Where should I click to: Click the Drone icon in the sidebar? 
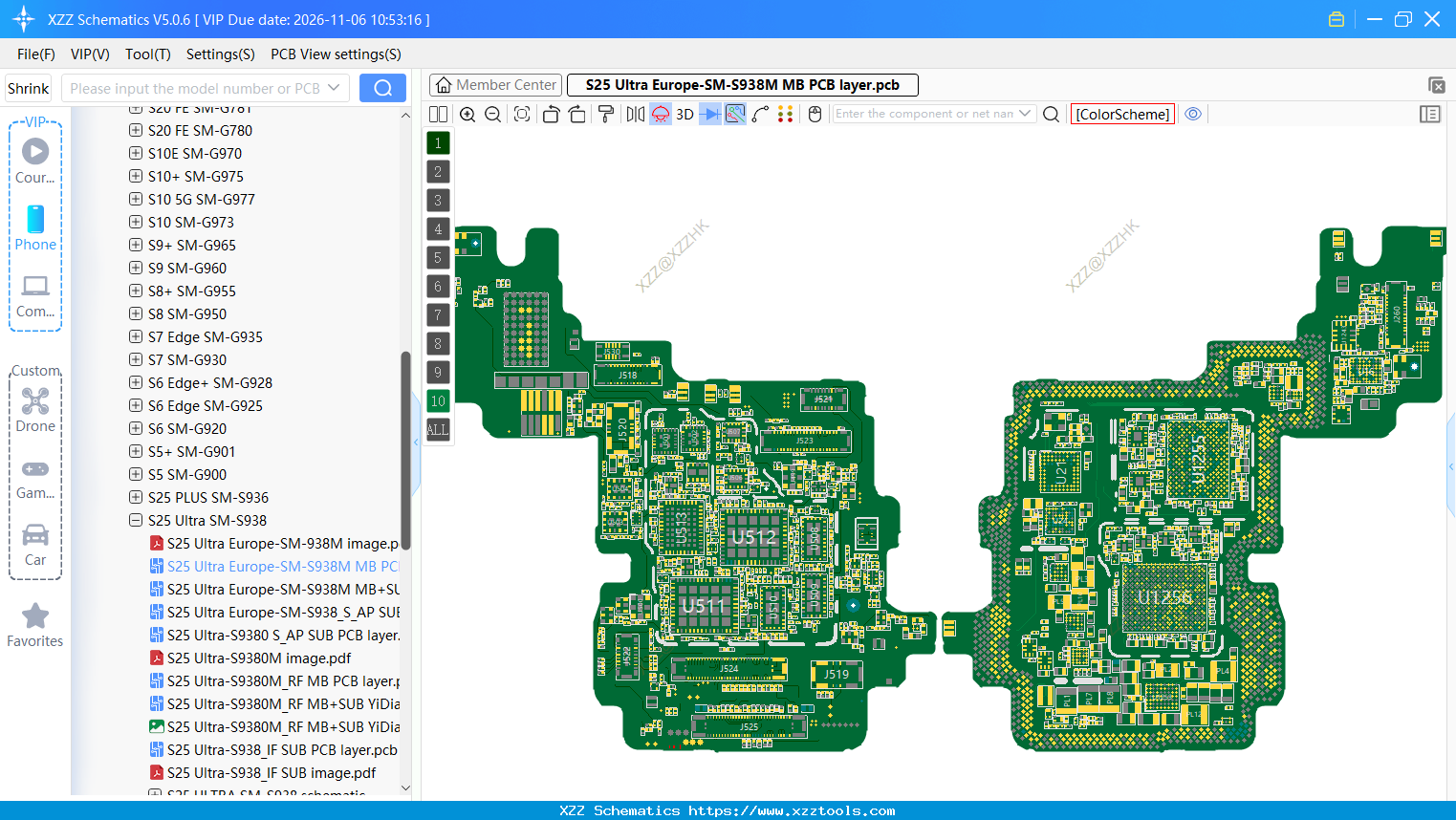[x=34, y=401]
